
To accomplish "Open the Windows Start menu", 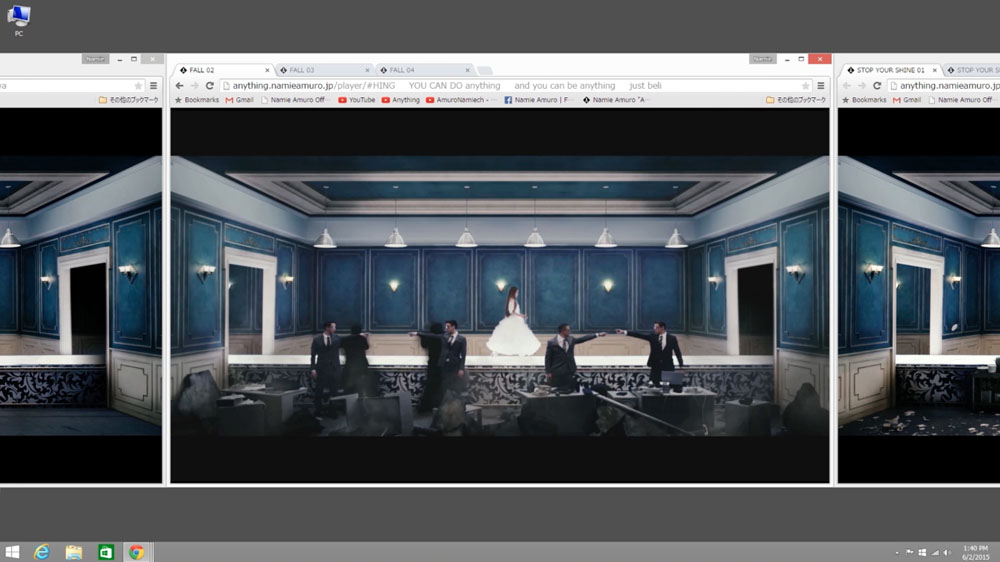I will [12, 552].
